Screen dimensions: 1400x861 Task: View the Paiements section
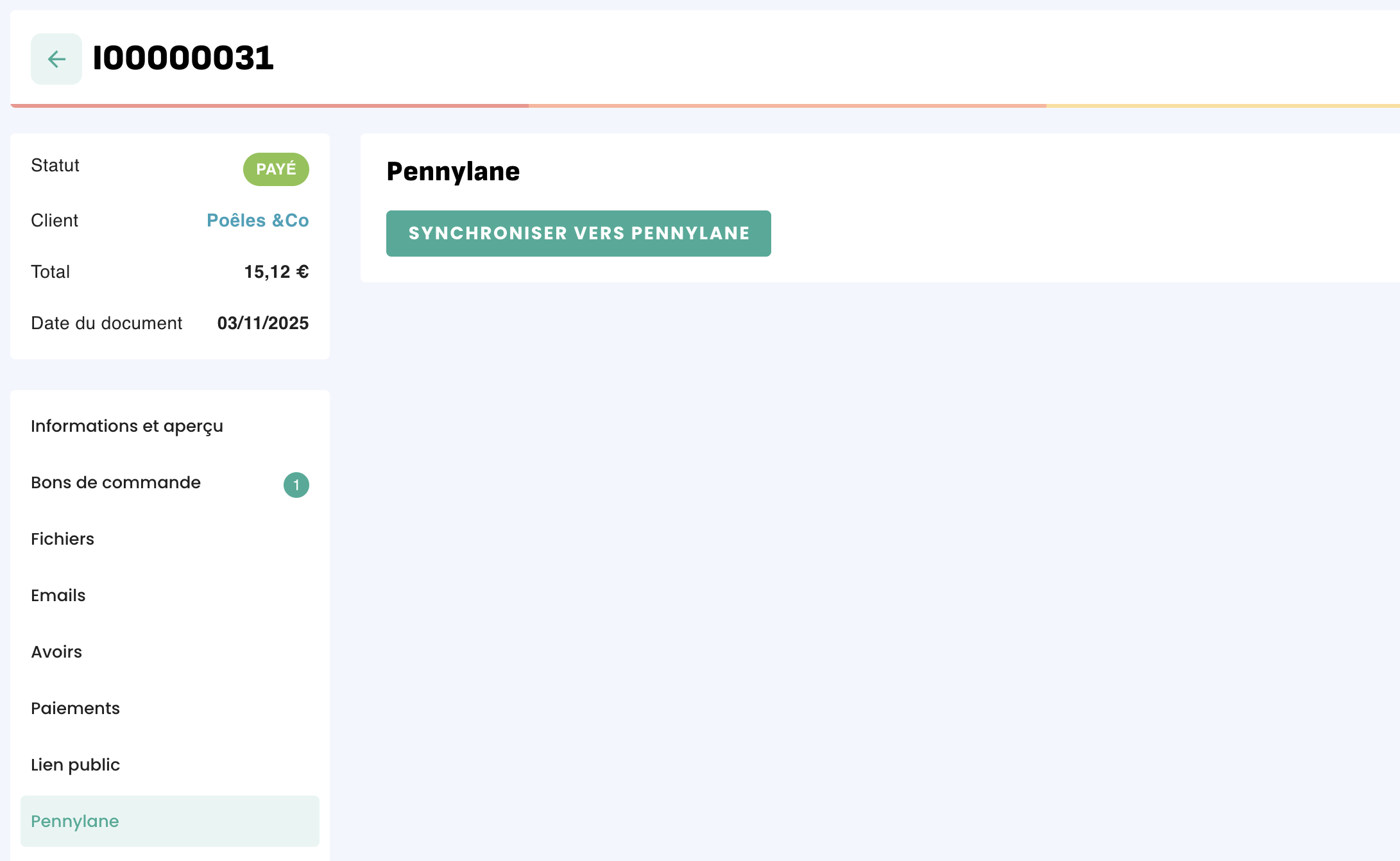170,708
